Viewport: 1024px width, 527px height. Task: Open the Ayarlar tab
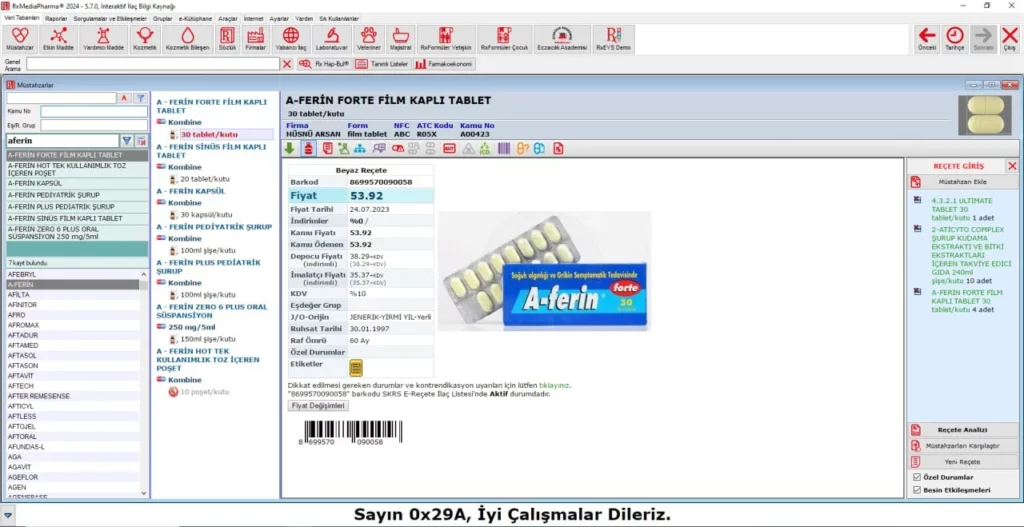[279, 19]
